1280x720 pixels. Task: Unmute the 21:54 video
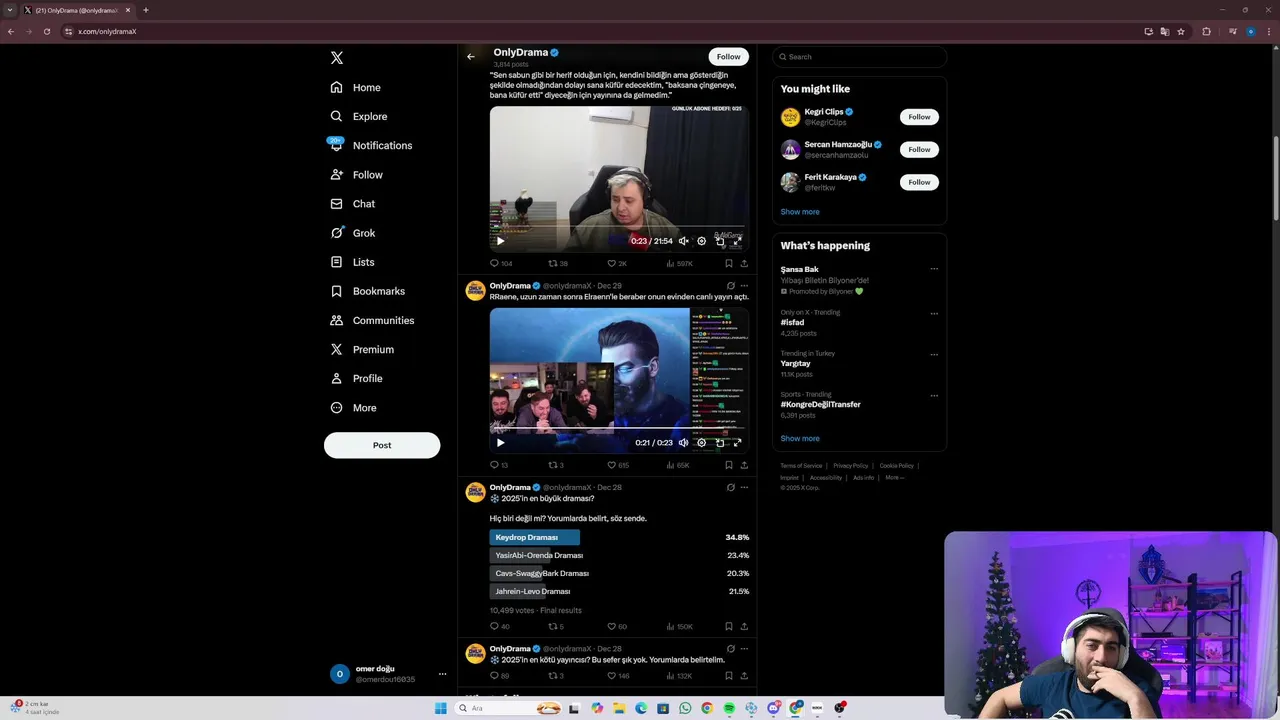pyautogui.click(x=684, y=241)
